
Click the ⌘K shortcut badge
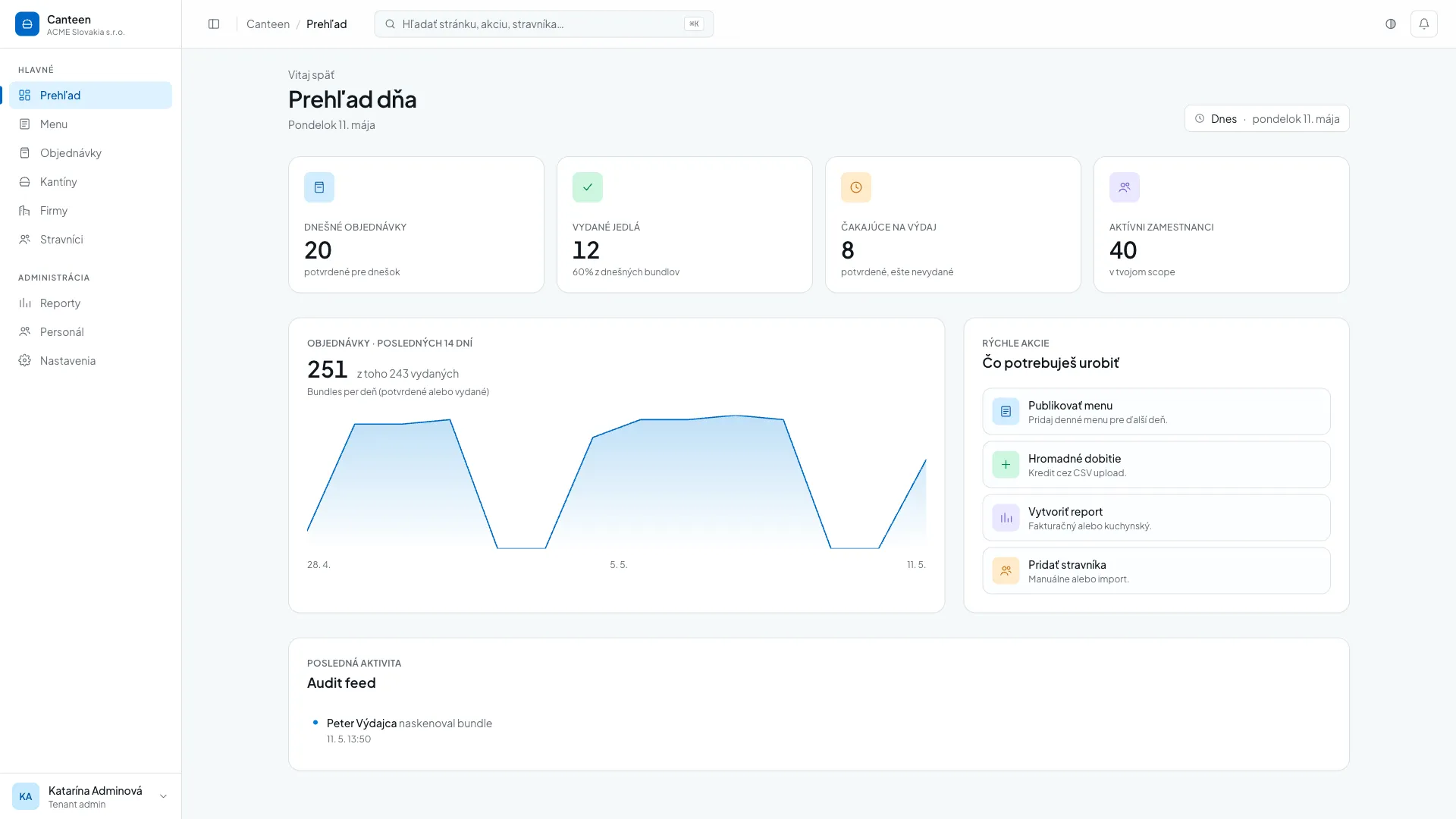694,24
